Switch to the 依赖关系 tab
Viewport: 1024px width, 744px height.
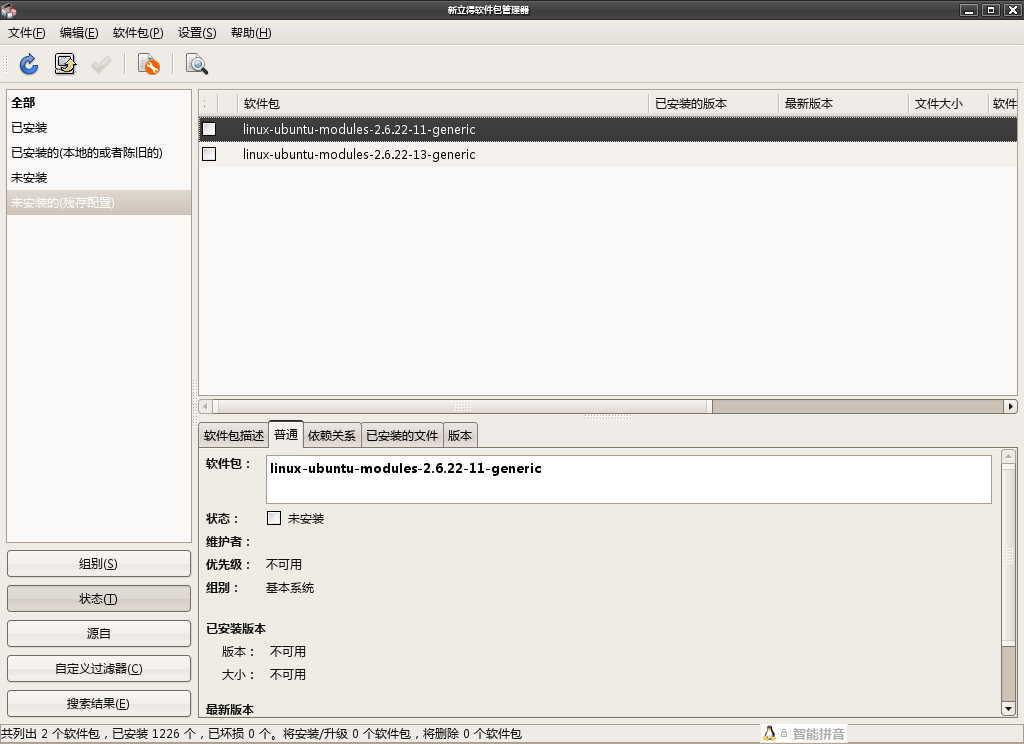[332, 436]
